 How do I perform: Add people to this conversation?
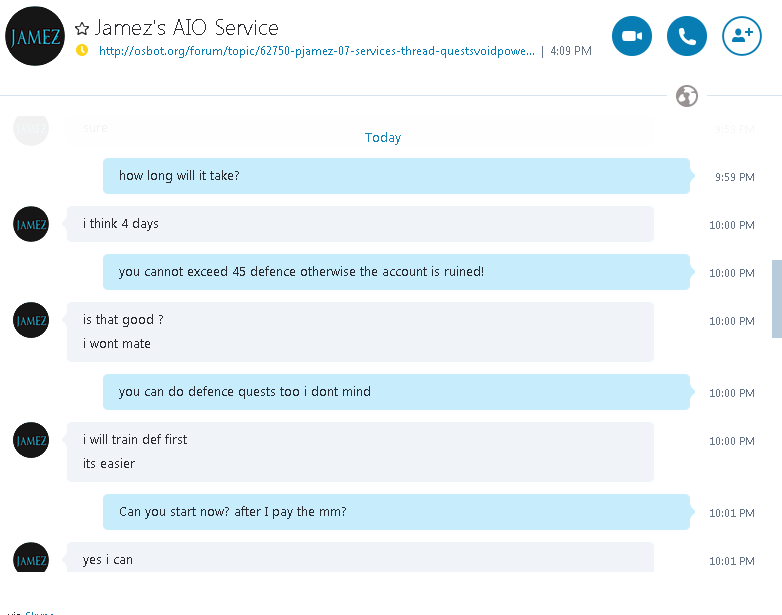pyautogui.click(x=741, y=36)
